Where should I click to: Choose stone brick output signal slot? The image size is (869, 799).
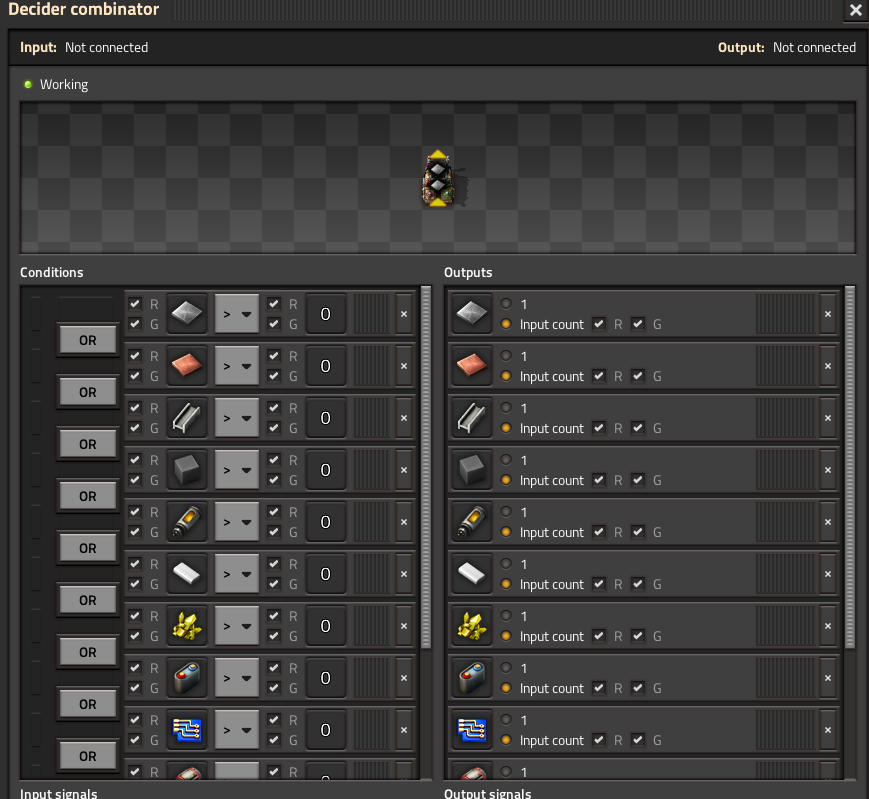tap(472, 470)
